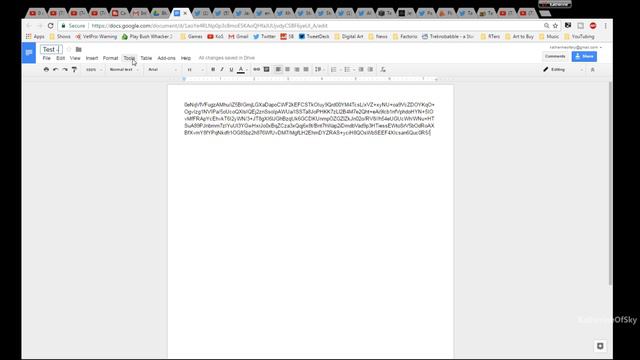
Task: Click the decrease indent icon
Action: click(361, 70)
